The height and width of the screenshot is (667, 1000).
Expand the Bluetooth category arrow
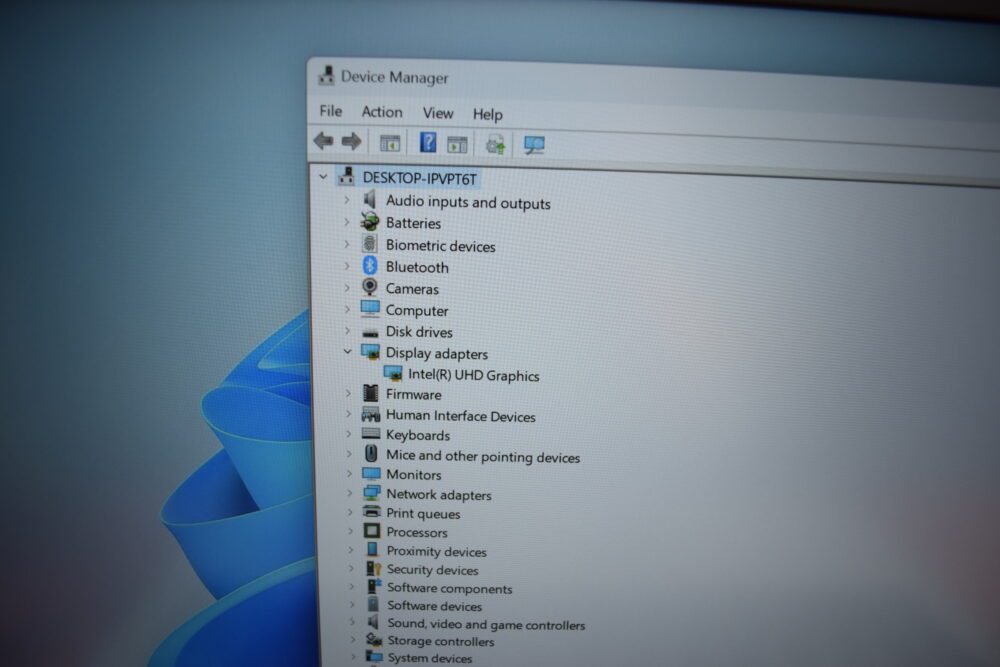(347, 266)
